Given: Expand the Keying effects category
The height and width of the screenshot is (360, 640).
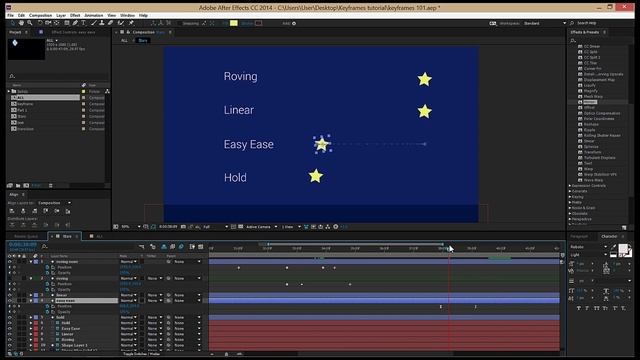Looking at the screenshot, I should pos(570,197).
